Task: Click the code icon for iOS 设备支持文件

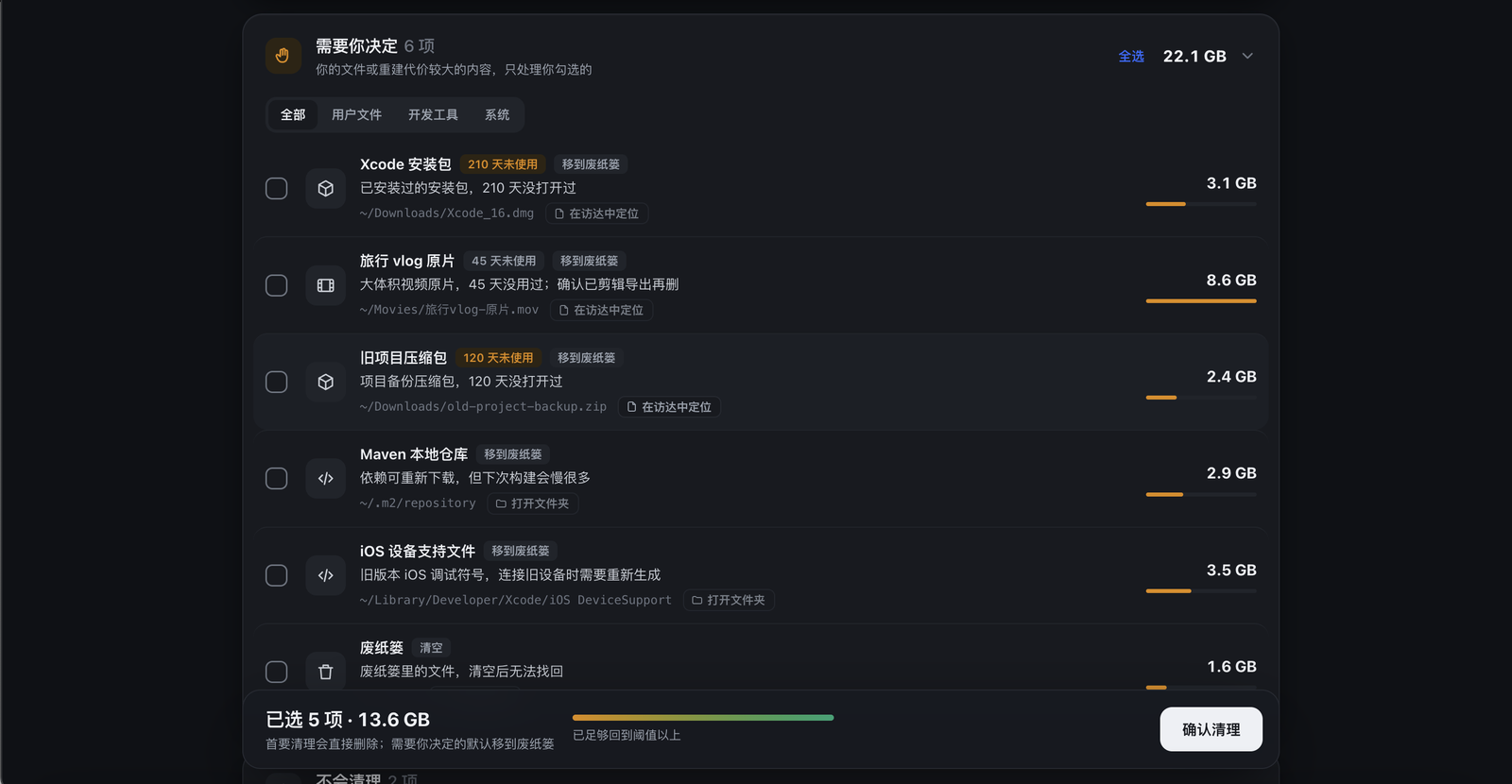Action: tap(326, 575)
